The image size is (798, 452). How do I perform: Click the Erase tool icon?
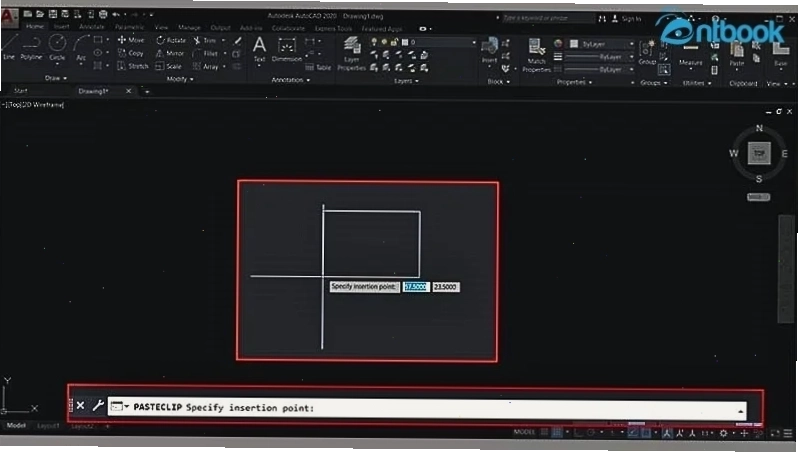[238, 40]
